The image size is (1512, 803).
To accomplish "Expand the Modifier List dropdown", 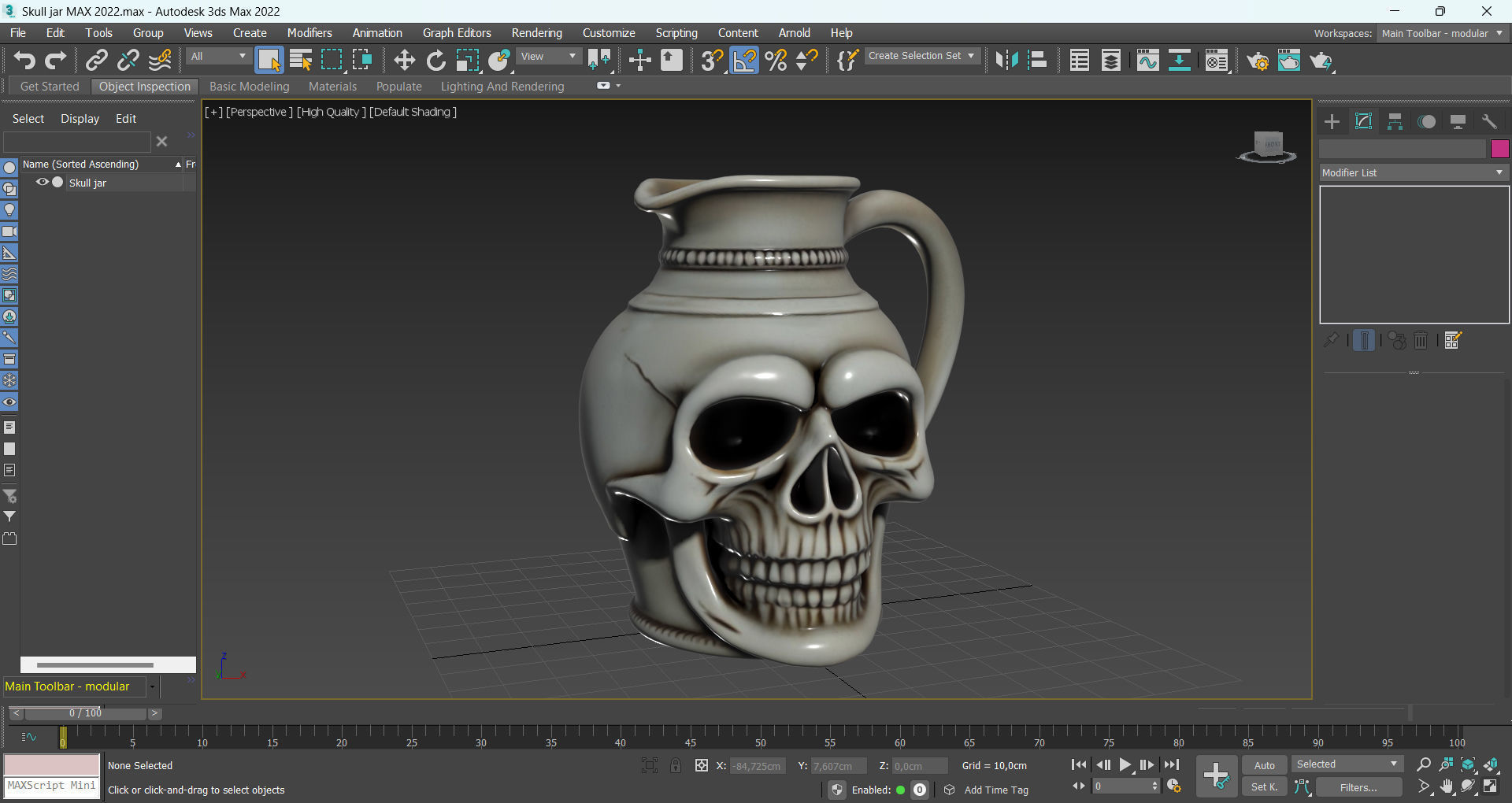I will coord(1414,173).
